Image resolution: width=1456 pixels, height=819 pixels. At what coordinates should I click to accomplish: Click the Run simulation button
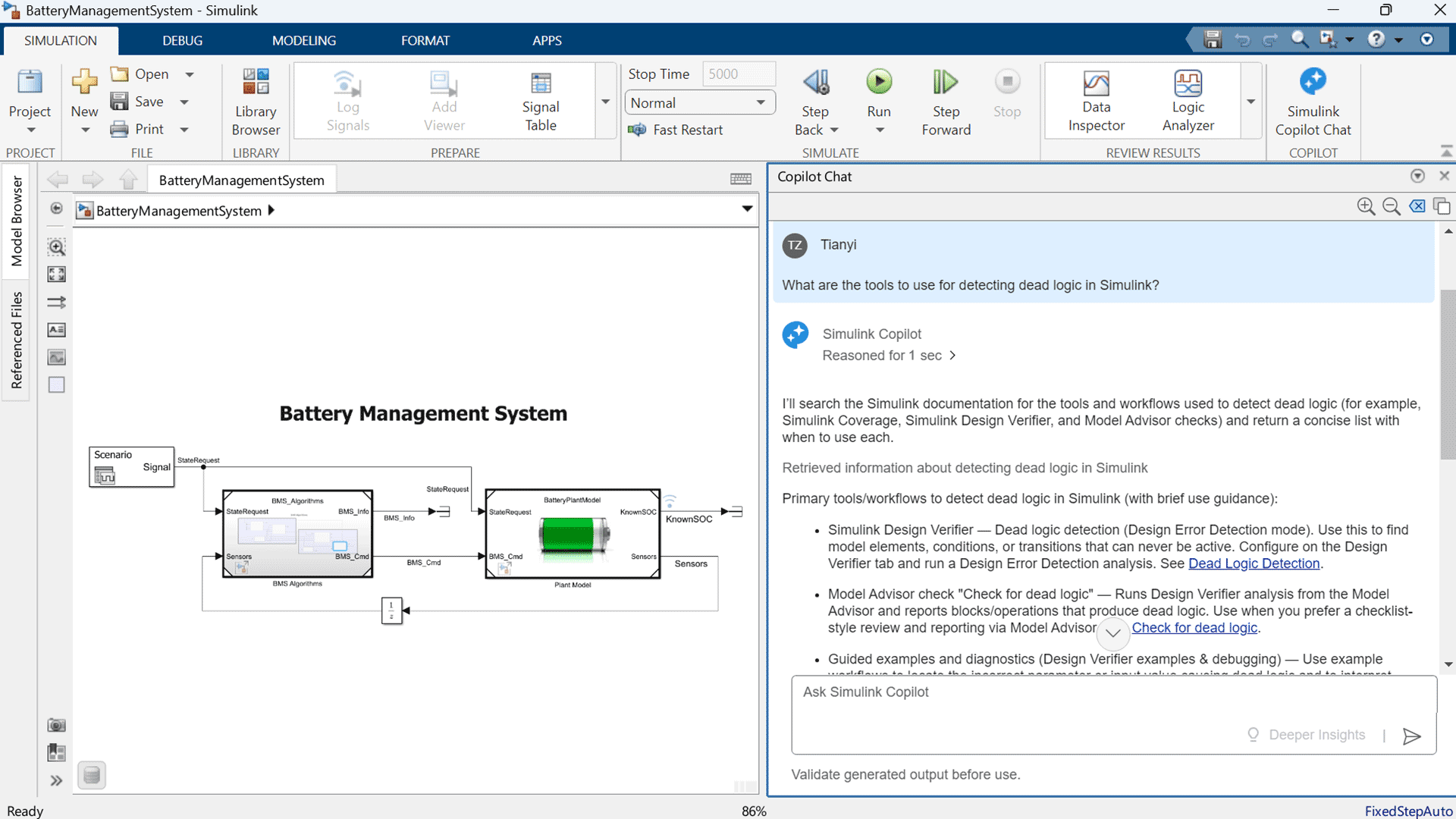[879, 82]
